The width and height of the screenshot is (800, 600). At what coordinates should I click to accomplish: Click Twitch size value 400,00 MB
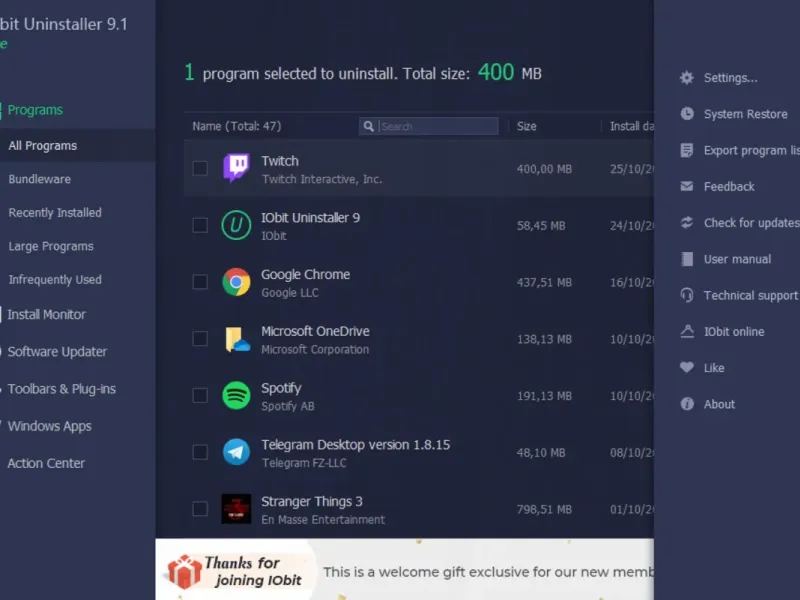(x=544, y=169)
